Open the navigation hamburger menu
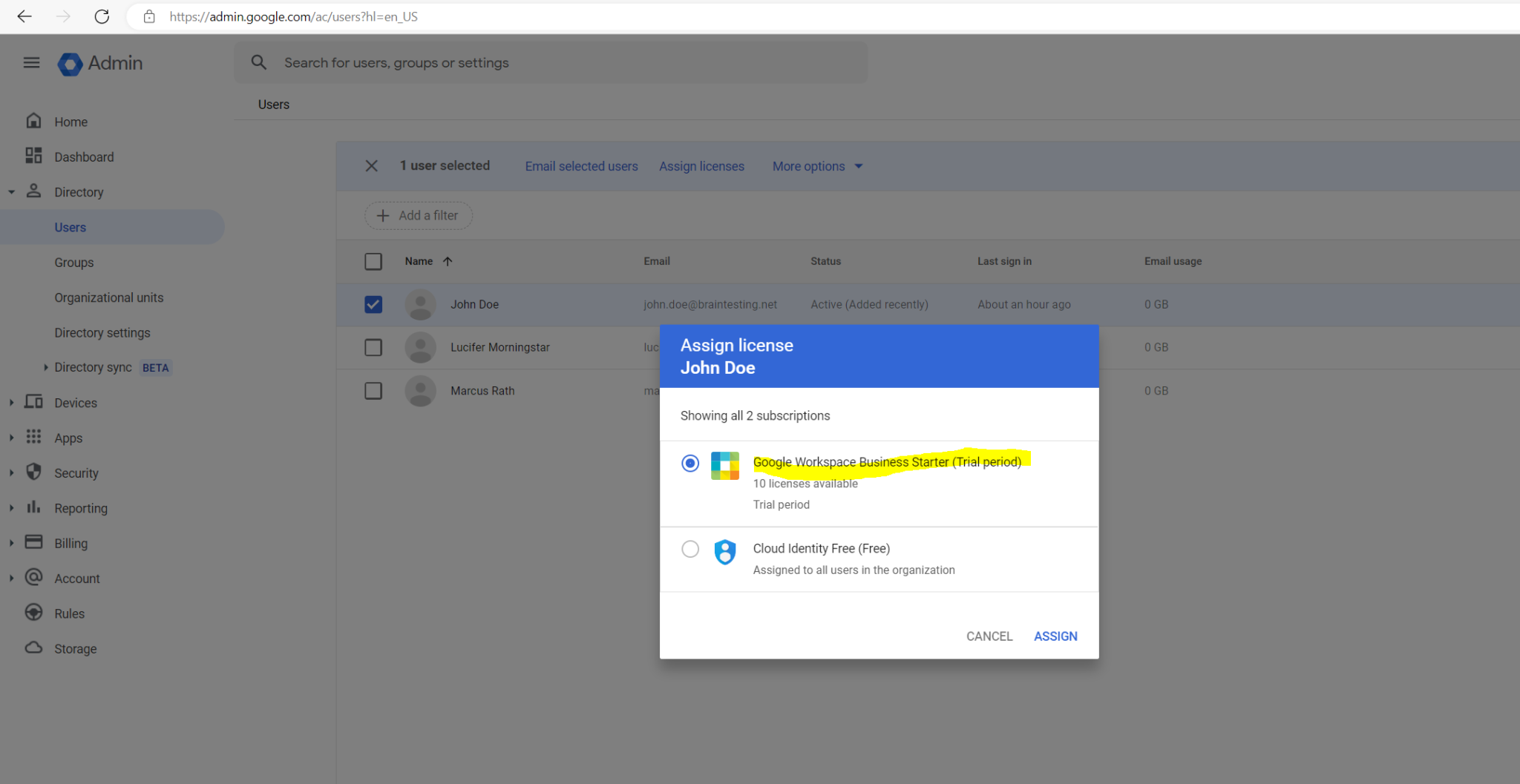Viewport: 1520px width, 784px height. pyautogui.click(x=31, y=62)
